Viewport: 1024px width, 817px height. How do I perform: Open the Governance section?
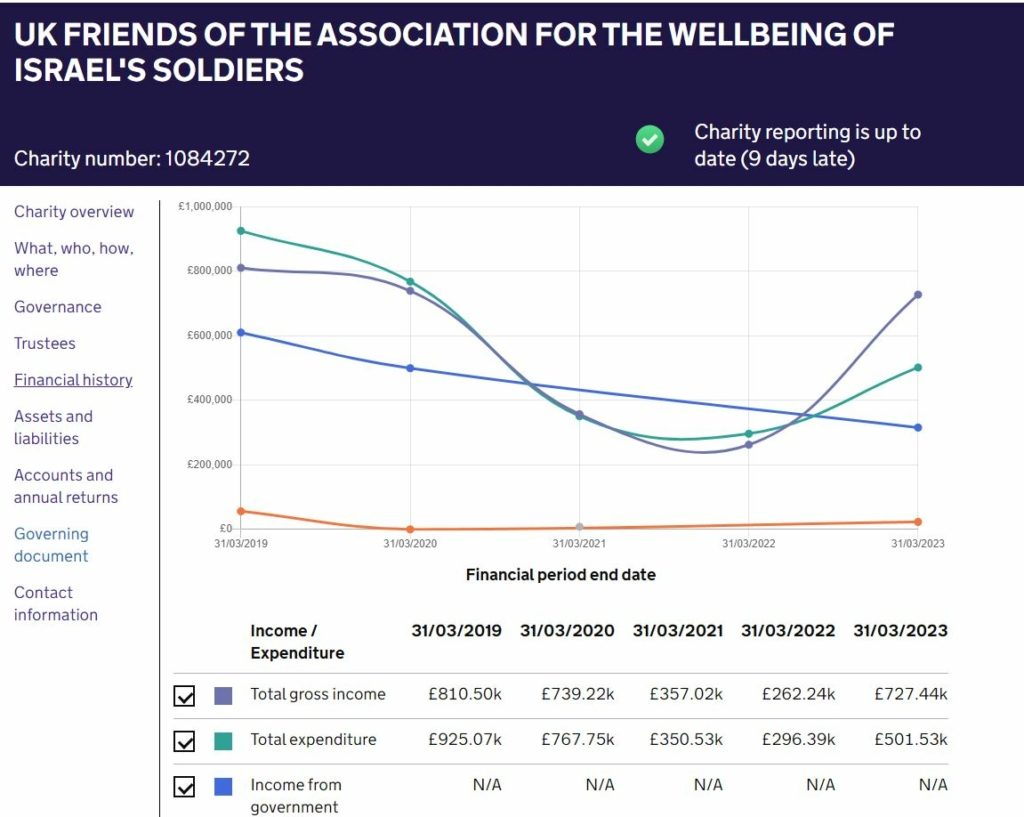click(x=57, y=307)
